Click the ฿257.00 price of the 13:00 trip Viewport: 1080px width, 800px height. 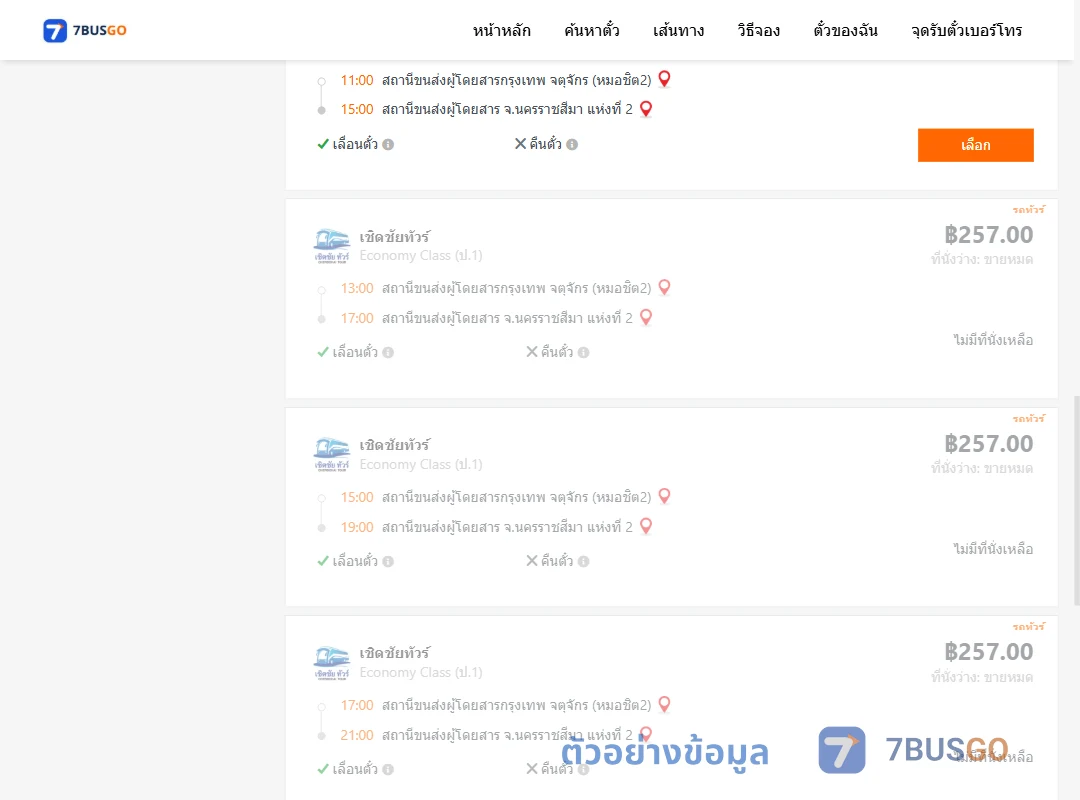pyautogui.click(x=988, y=235)
